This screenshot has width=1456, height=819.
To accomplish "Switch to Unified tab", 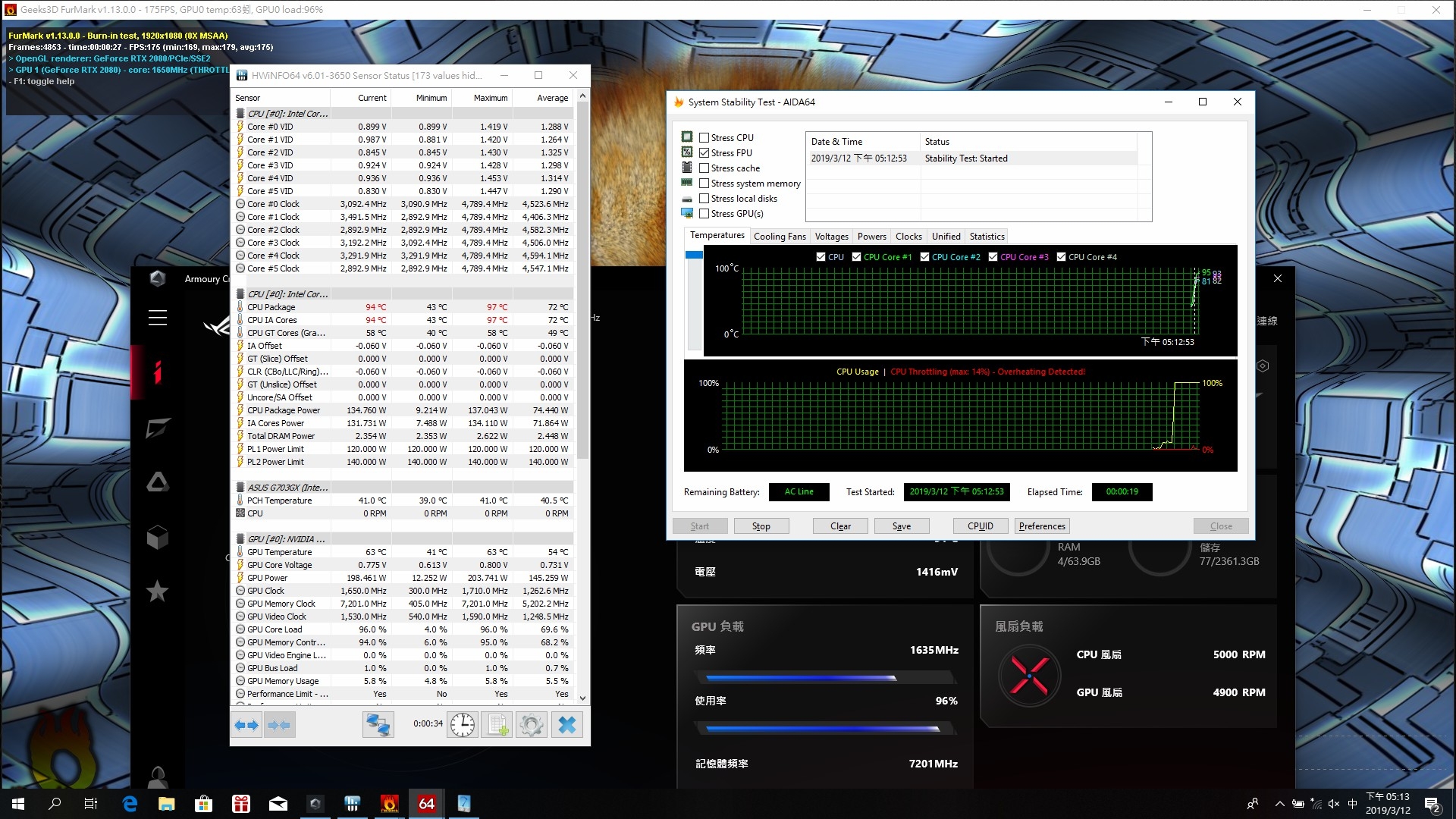I will [x=946, y=237].
